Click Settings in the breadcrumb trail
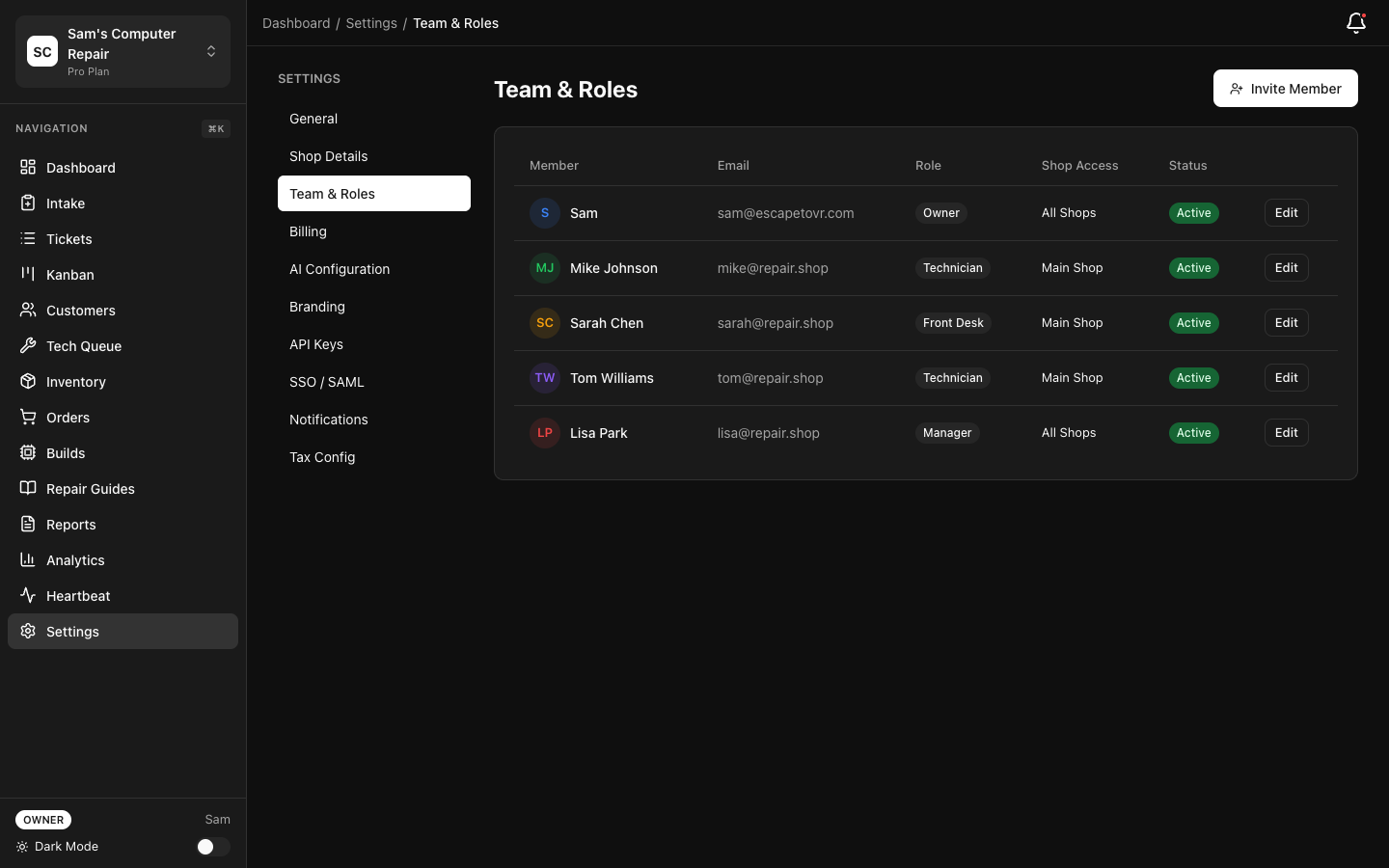The width and height of the screenshot is (1389, 868). [x=371, y=23]
